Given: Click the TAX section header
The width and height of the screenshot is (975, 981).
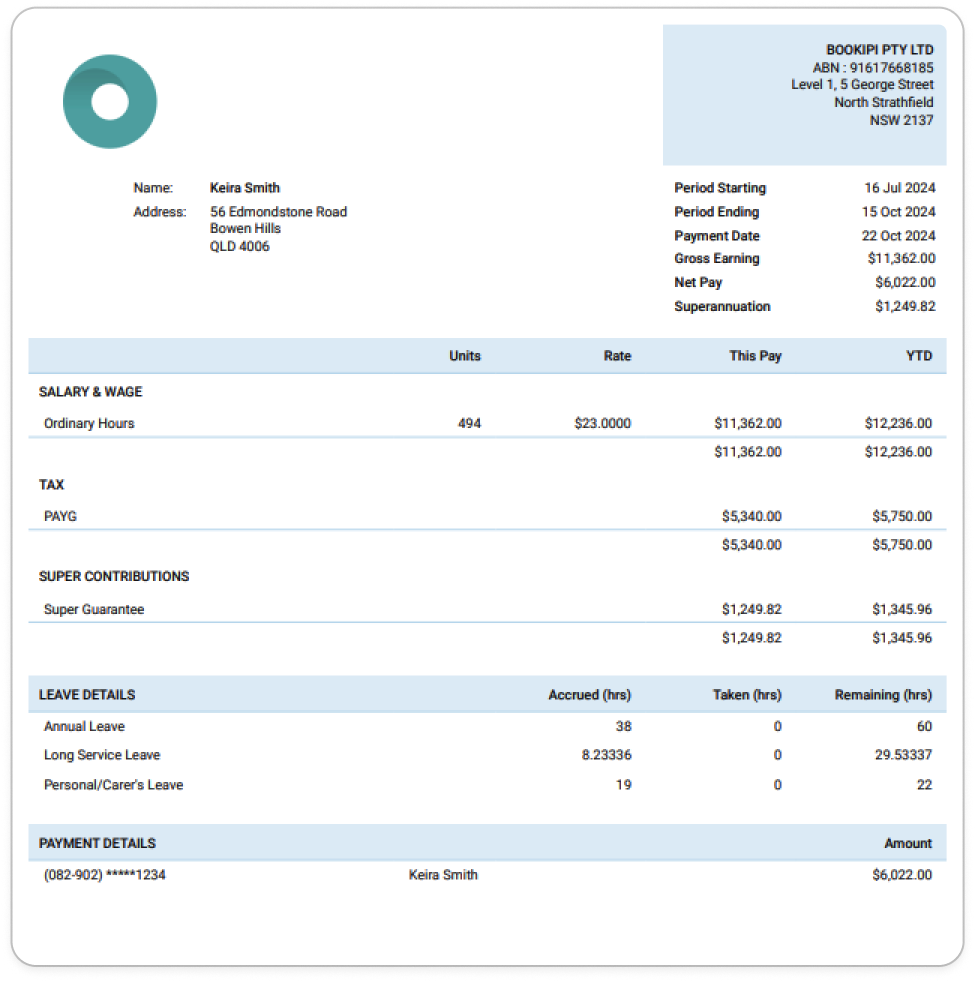Looking at the screenshot, I should (51, 484).
